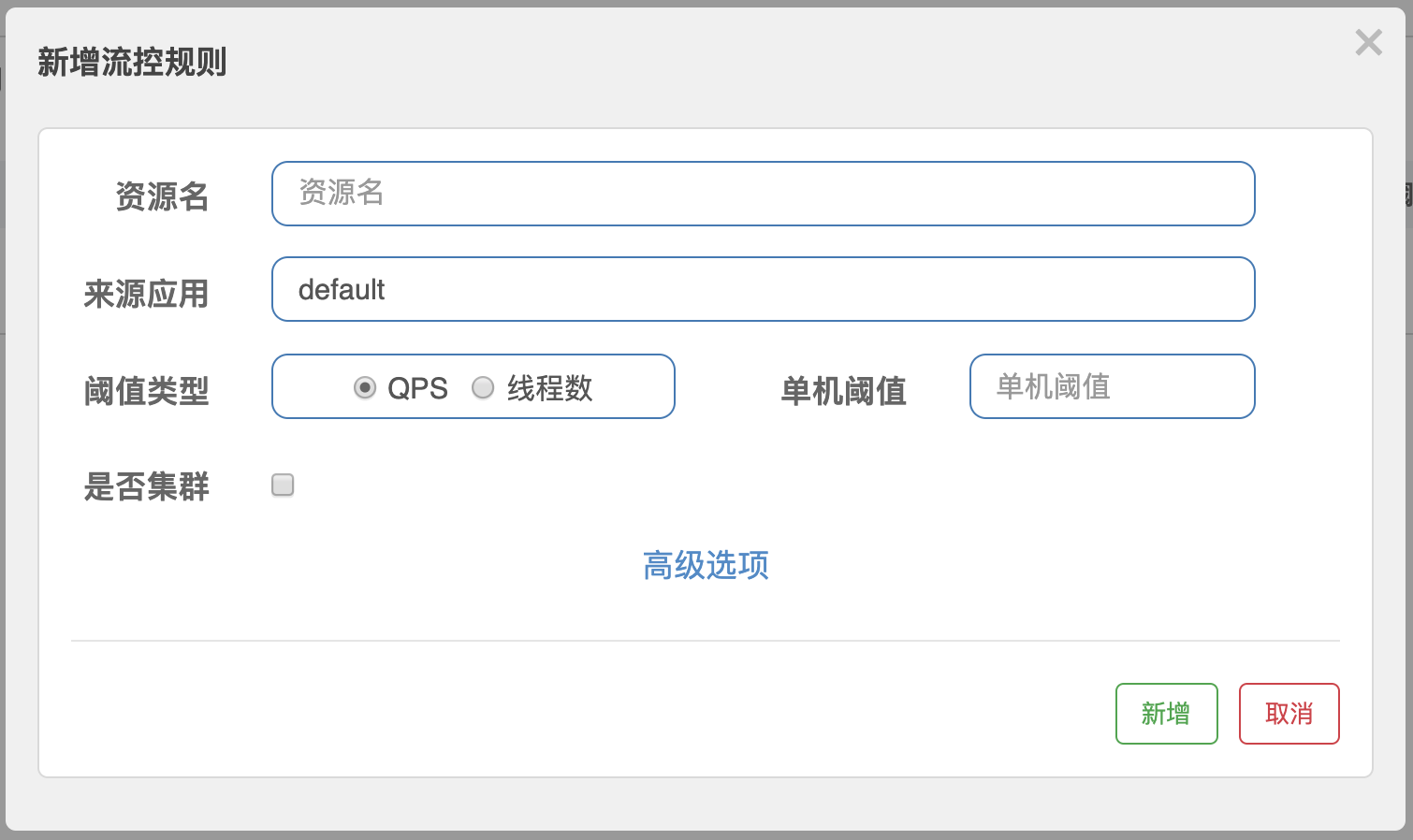This screenshot has width=1413, height=840.
Task: Close the 新增流控规则 dialog with the X
Action: pos(1368,42)
